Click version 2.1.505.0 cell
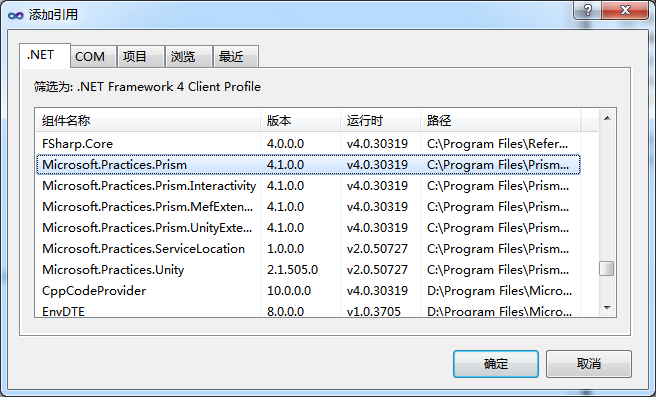Image resolution: width=656 pixels, height=397 pixels. (x=292, y=270)
